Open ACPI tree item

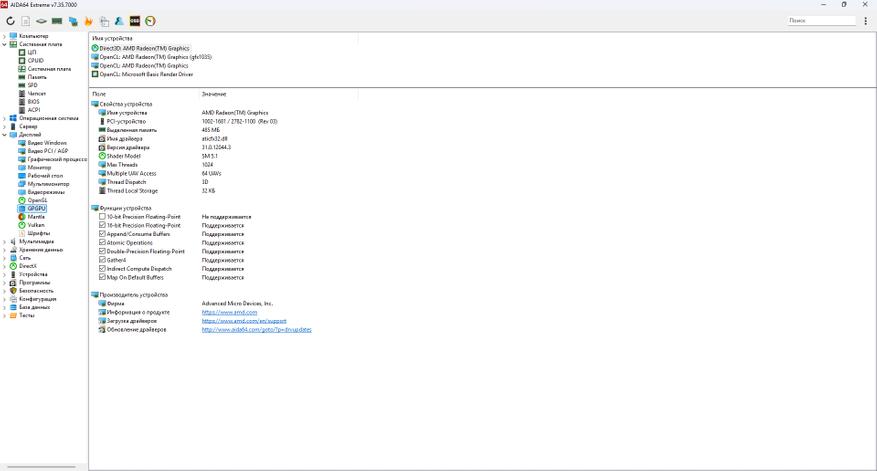(34, 110)
